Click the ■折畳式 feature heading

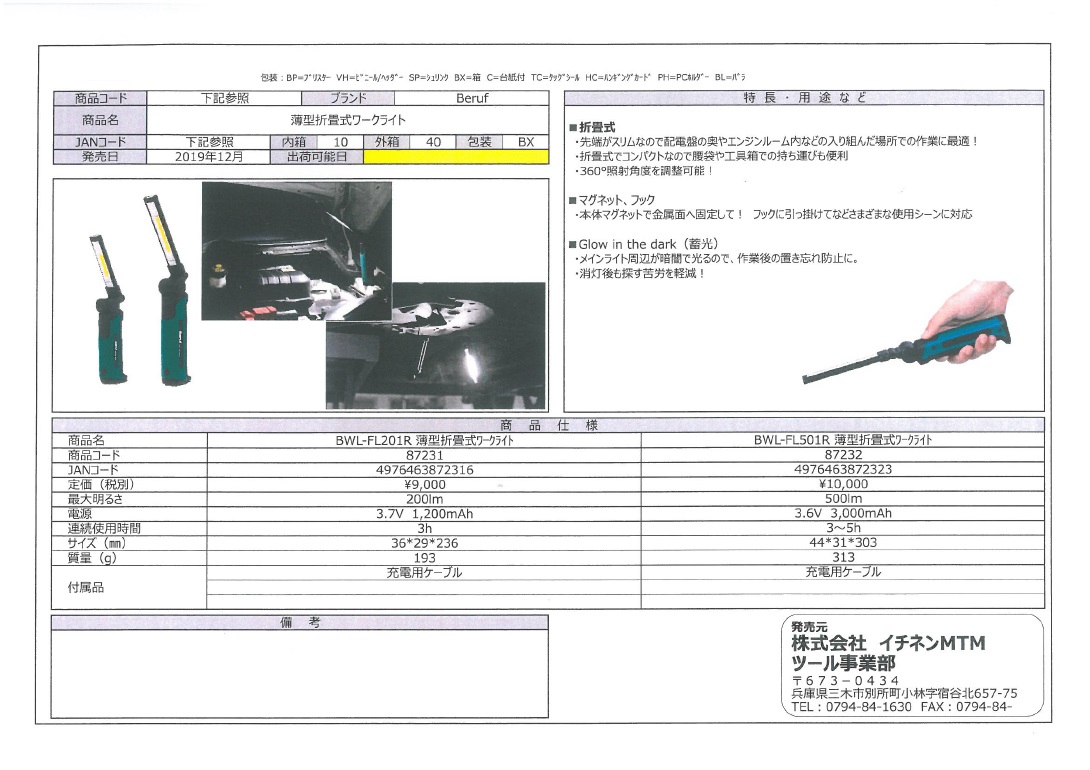[x=592, y=127]
